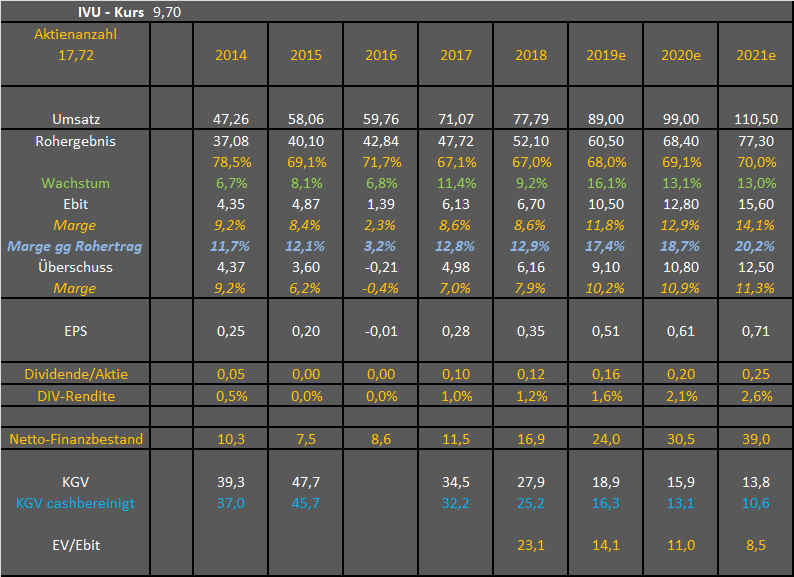
Task: Select the 2015 column header
Action: click(306, 55)
